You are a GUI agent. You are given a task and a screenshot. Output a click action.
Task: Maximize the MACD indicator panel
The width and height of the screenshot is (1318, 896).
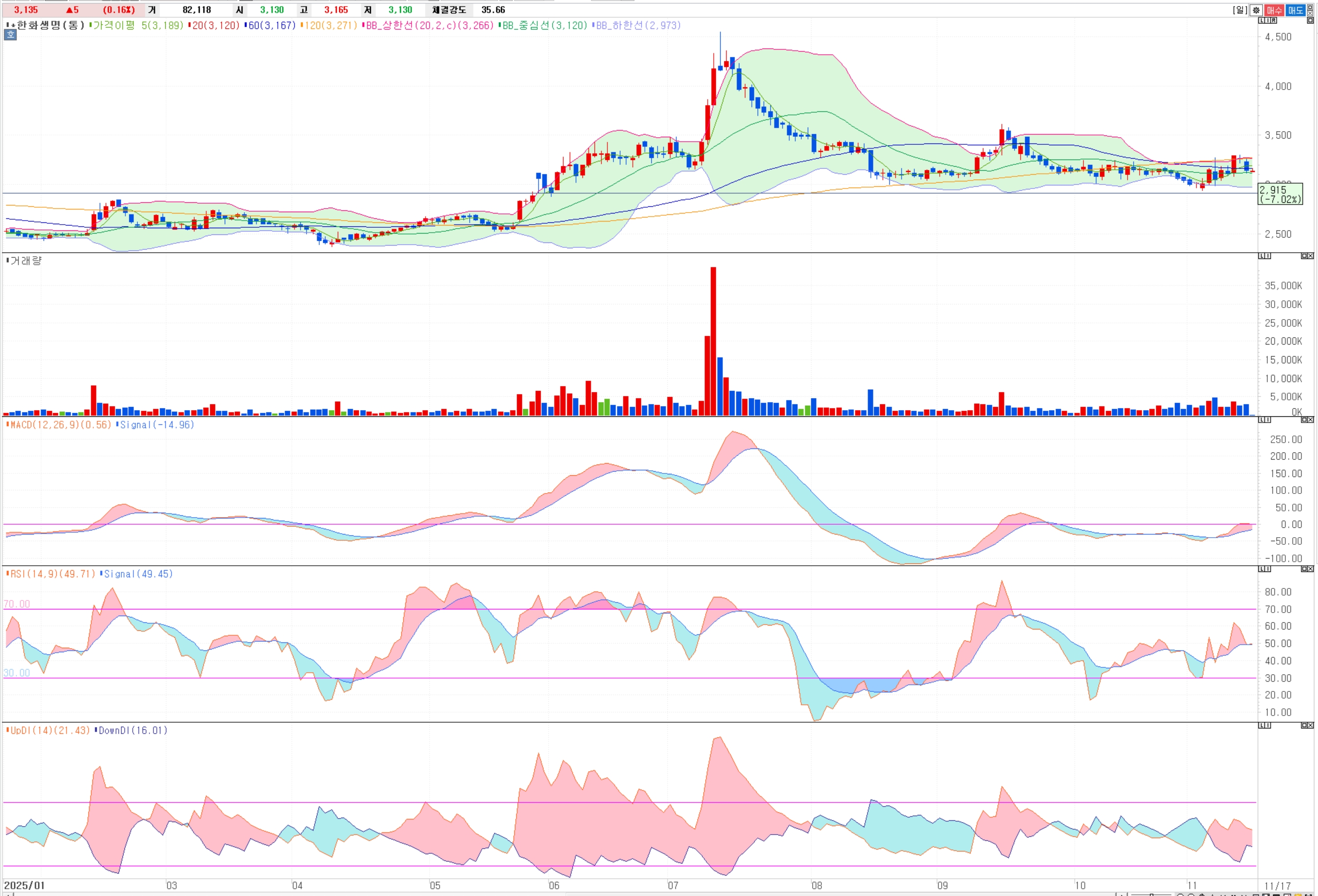click(x=1304, y=419)
